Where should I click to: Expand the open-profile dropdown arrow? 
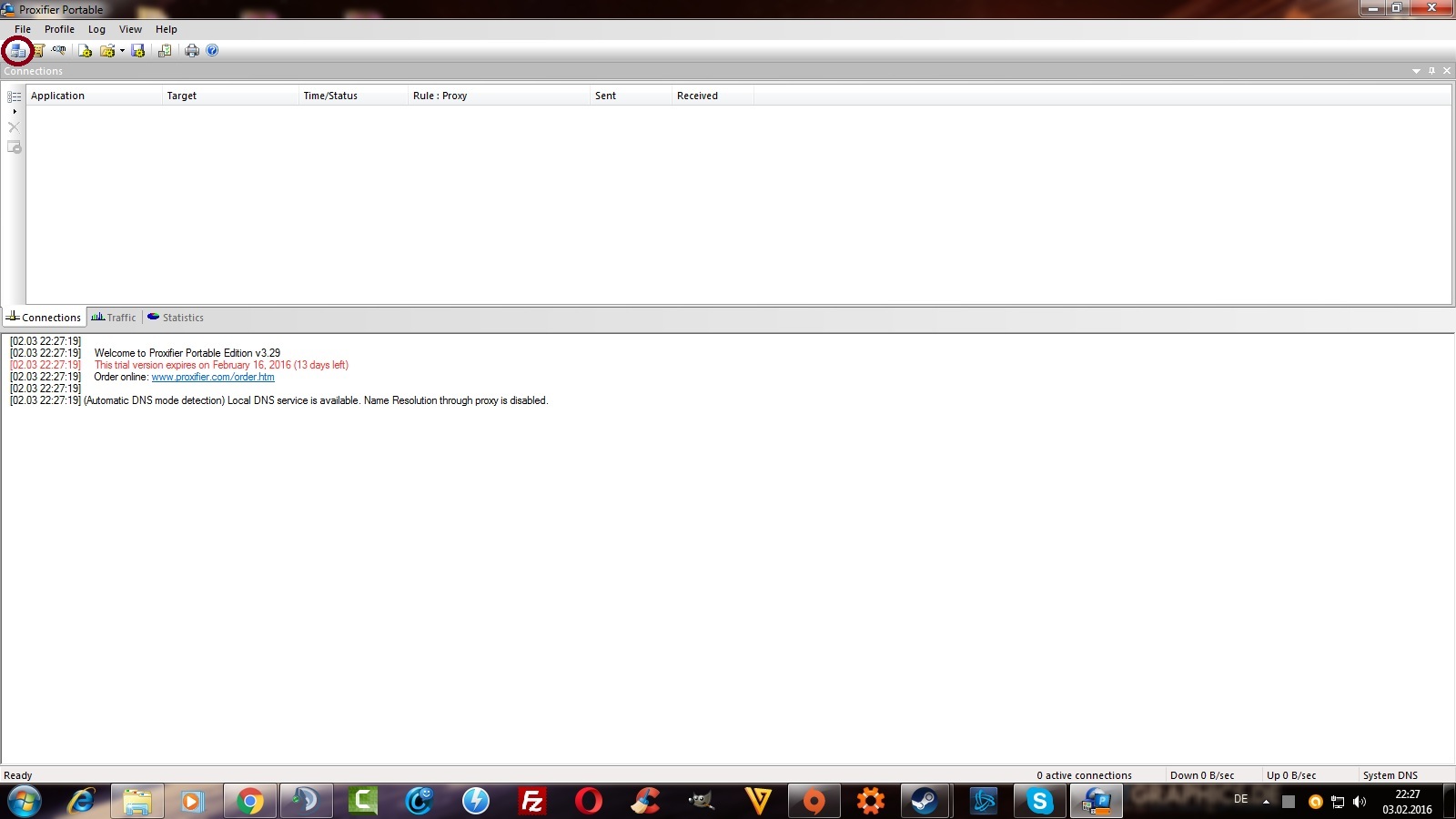122,51
